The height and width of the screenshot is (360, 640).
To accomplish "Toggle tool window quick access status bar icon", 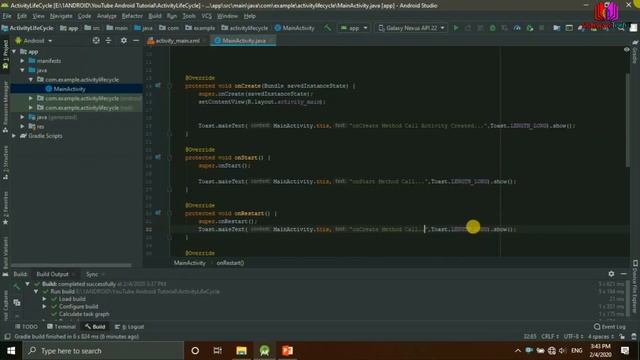I will (x=7, y=337).
